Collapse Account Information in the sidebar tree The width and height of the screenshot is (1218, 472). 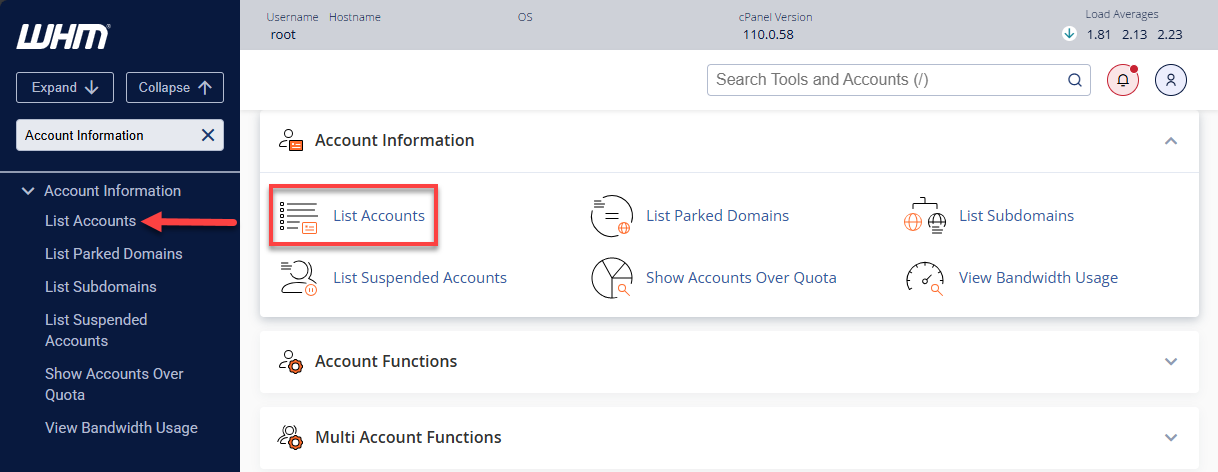pos(28,191)
